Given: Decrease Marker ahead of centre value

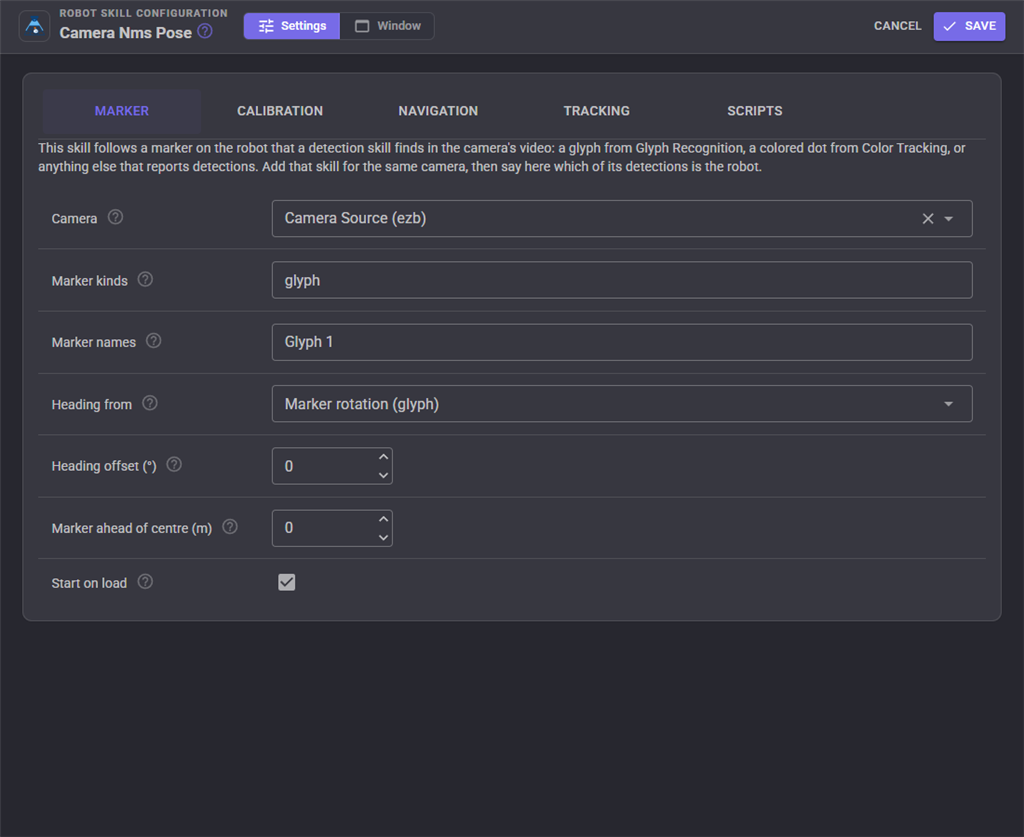Looking at the screenshot, I should 383,537.
